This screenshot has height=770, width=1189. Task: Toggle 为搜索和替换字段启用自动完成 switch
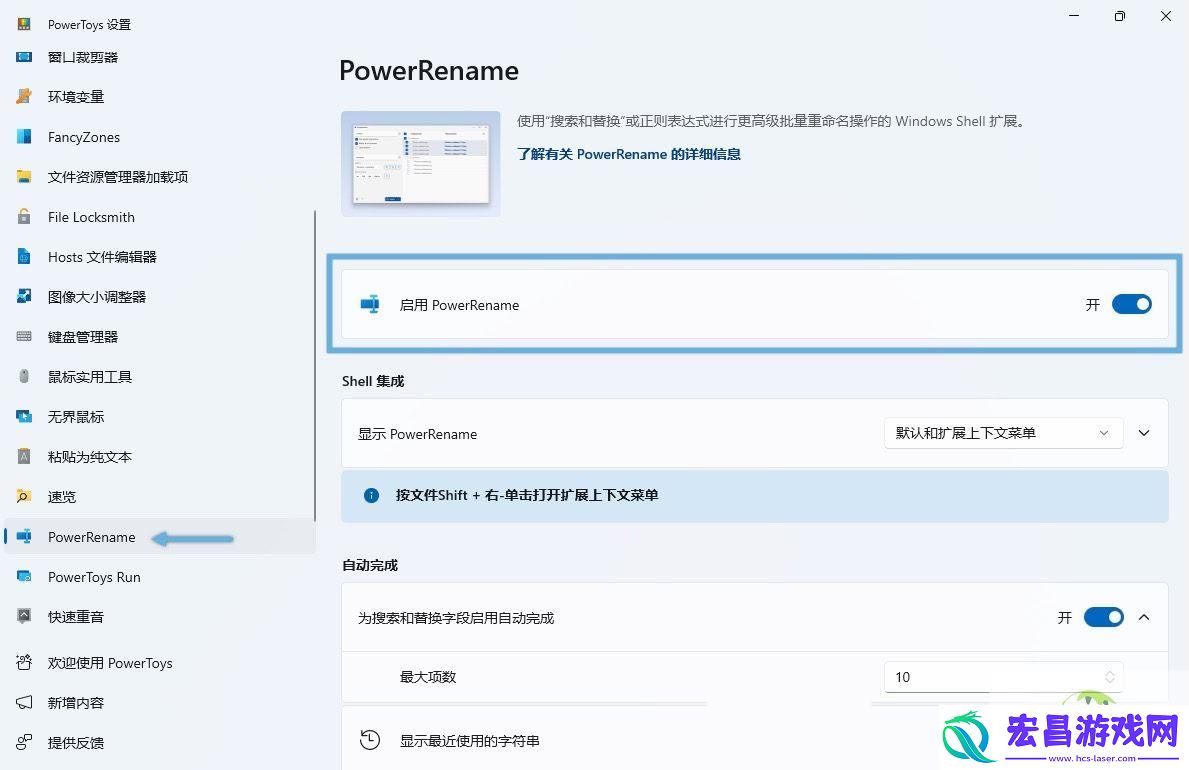1103,617
